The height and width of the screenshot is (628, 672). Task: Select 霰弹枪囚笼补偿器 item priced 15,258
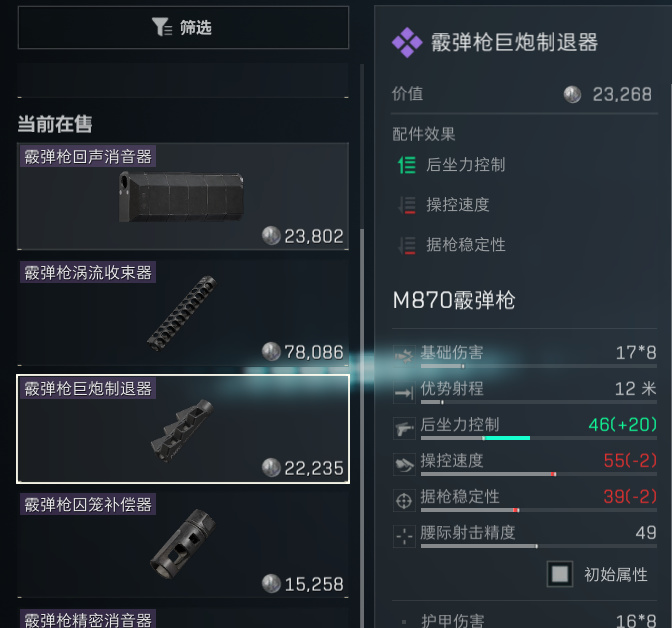183,544
